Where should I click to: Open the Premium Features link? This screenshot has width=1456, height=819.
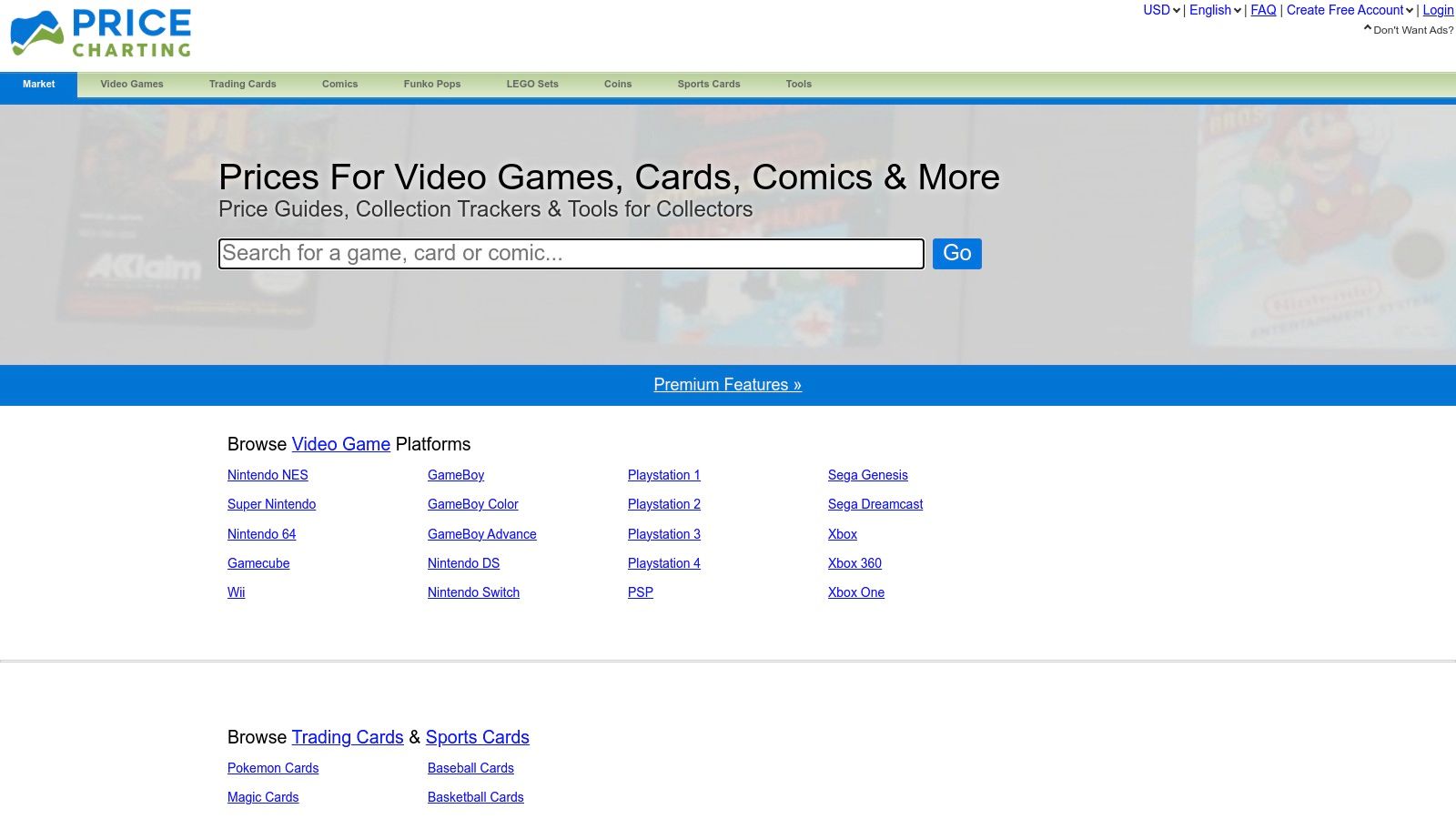point(727,385)
